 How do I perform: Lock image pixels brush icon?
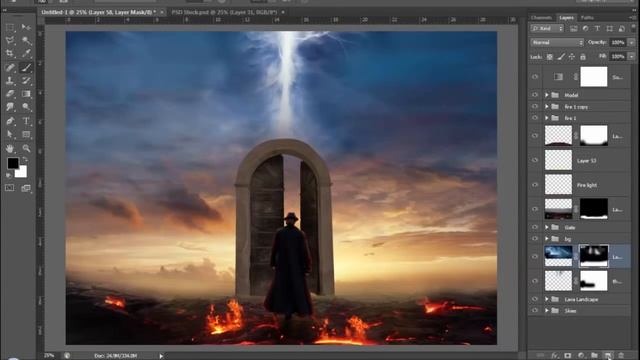pos(561,57)
